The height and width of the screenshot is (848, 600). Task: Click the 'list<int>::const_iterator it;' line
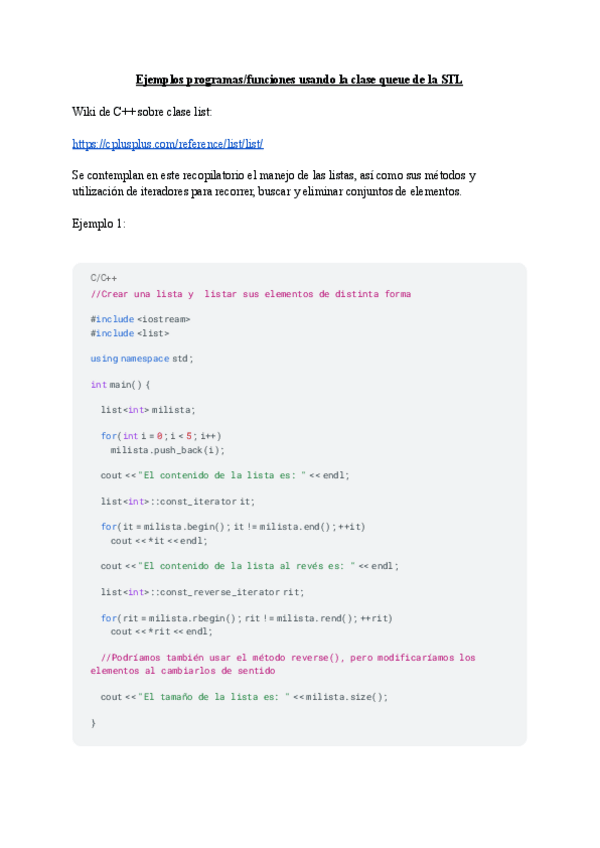178,501
